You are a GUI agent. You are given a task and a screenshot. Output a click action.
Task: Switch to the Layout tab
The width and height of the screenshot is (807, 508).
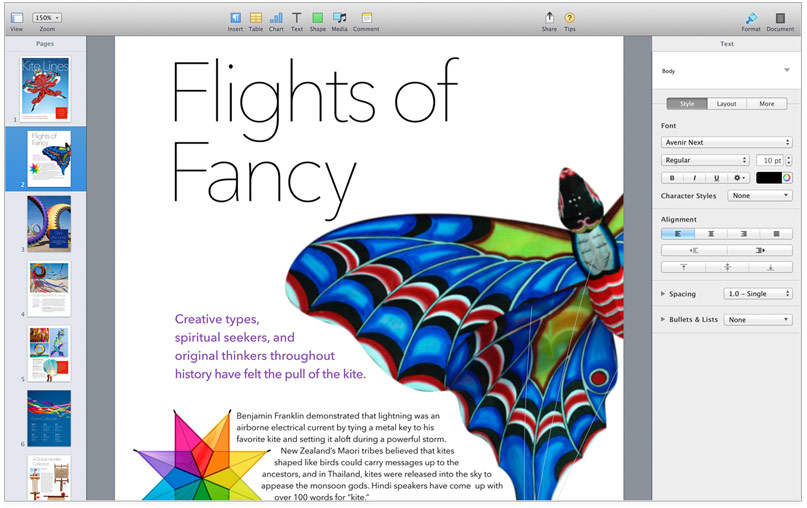(726, 103)
